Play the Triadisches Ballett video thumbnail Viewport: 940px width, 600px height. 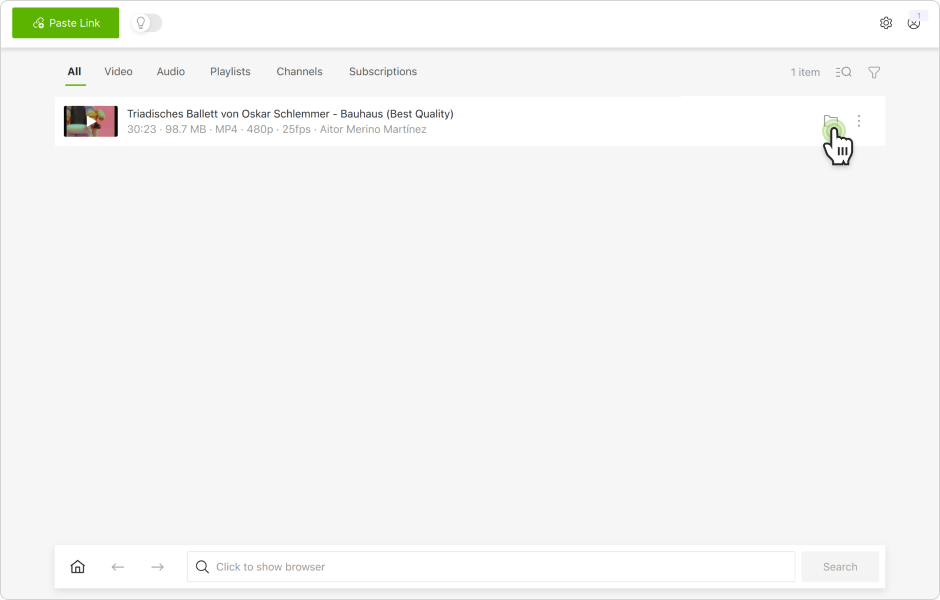click(91, 121)
